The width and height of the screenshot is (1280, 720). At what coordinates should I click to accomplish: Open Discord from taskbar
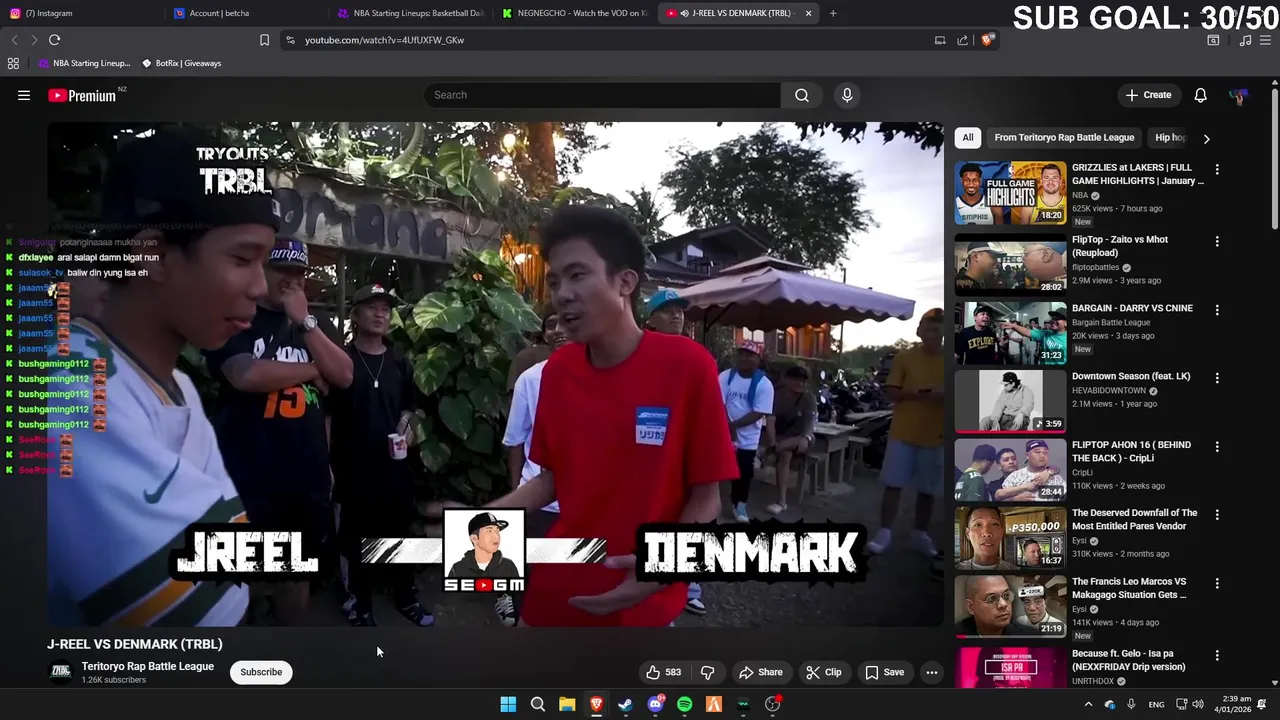pyautogui.click(x=655, y=704)
